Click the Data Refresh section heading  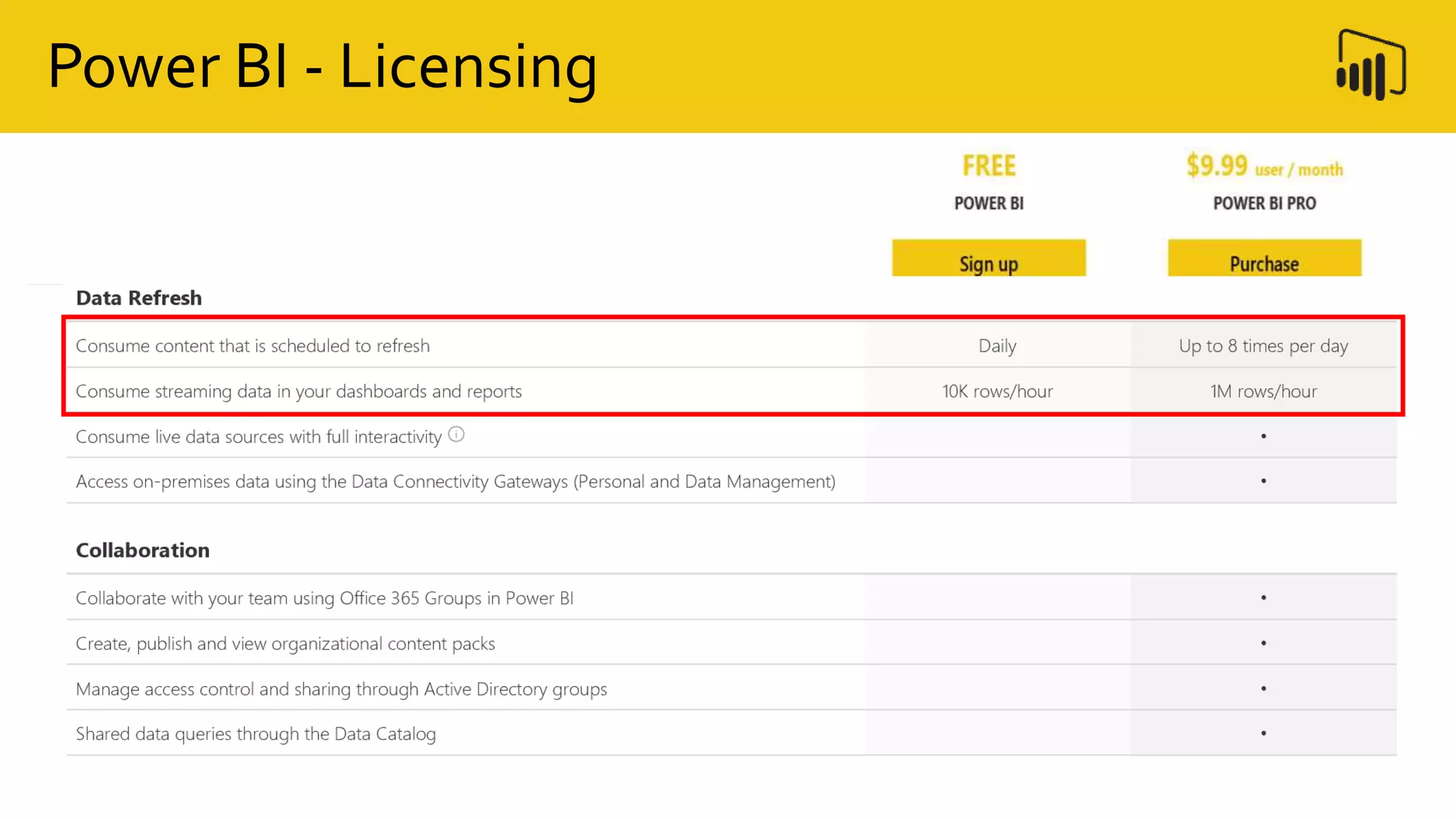pyautogui.click(x=139, y=298)
